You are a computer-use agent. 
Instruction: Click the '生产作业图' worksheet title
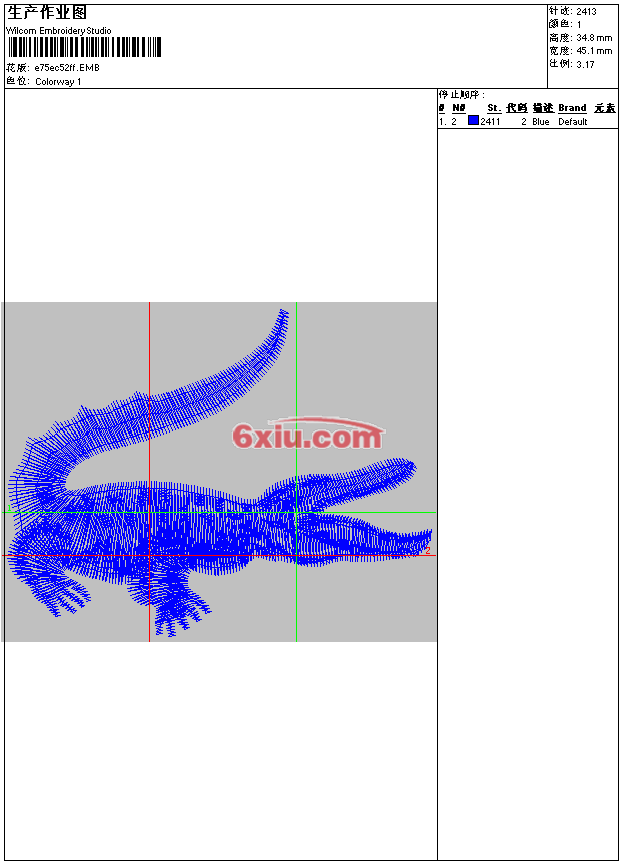(x=47, y=13)
